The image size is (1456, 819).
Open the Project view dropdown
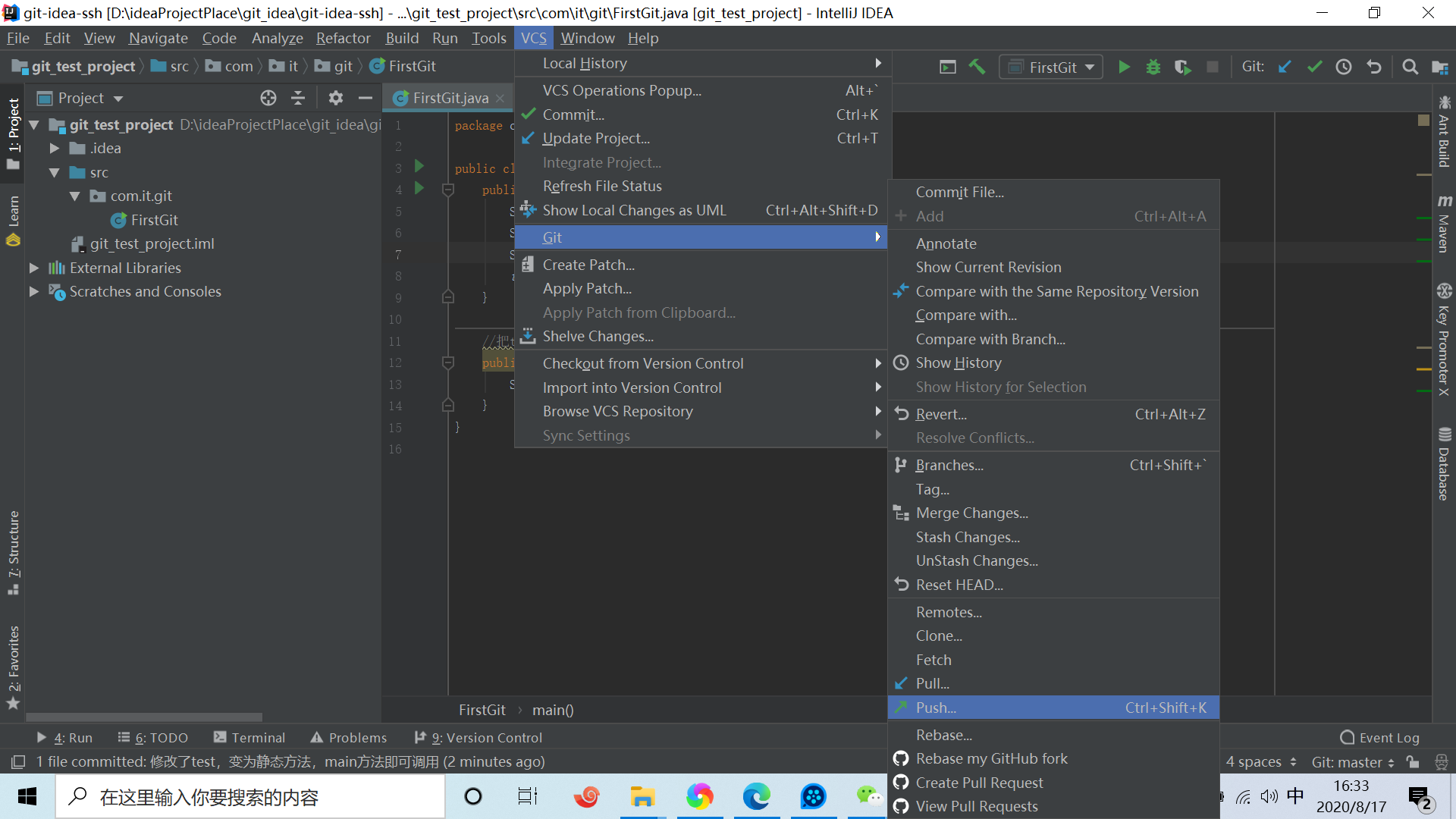click(80, 98)
